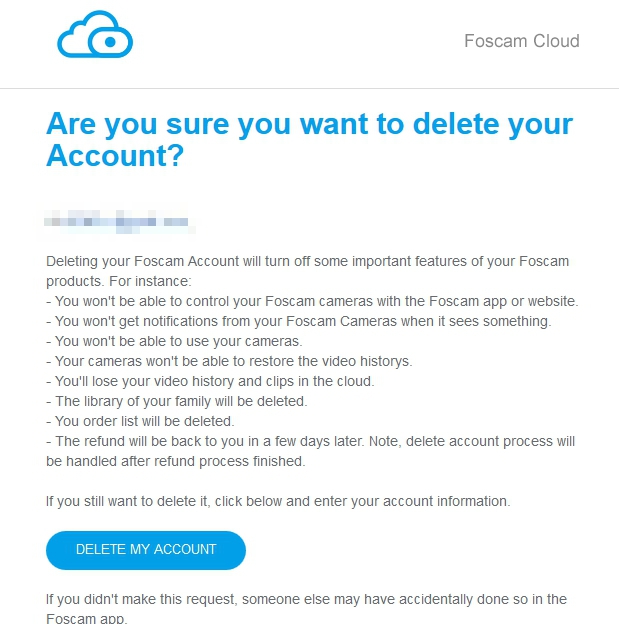Click the 'order list will be deleted' line
This screenshot has width=619, height=624.
(140, 421)
